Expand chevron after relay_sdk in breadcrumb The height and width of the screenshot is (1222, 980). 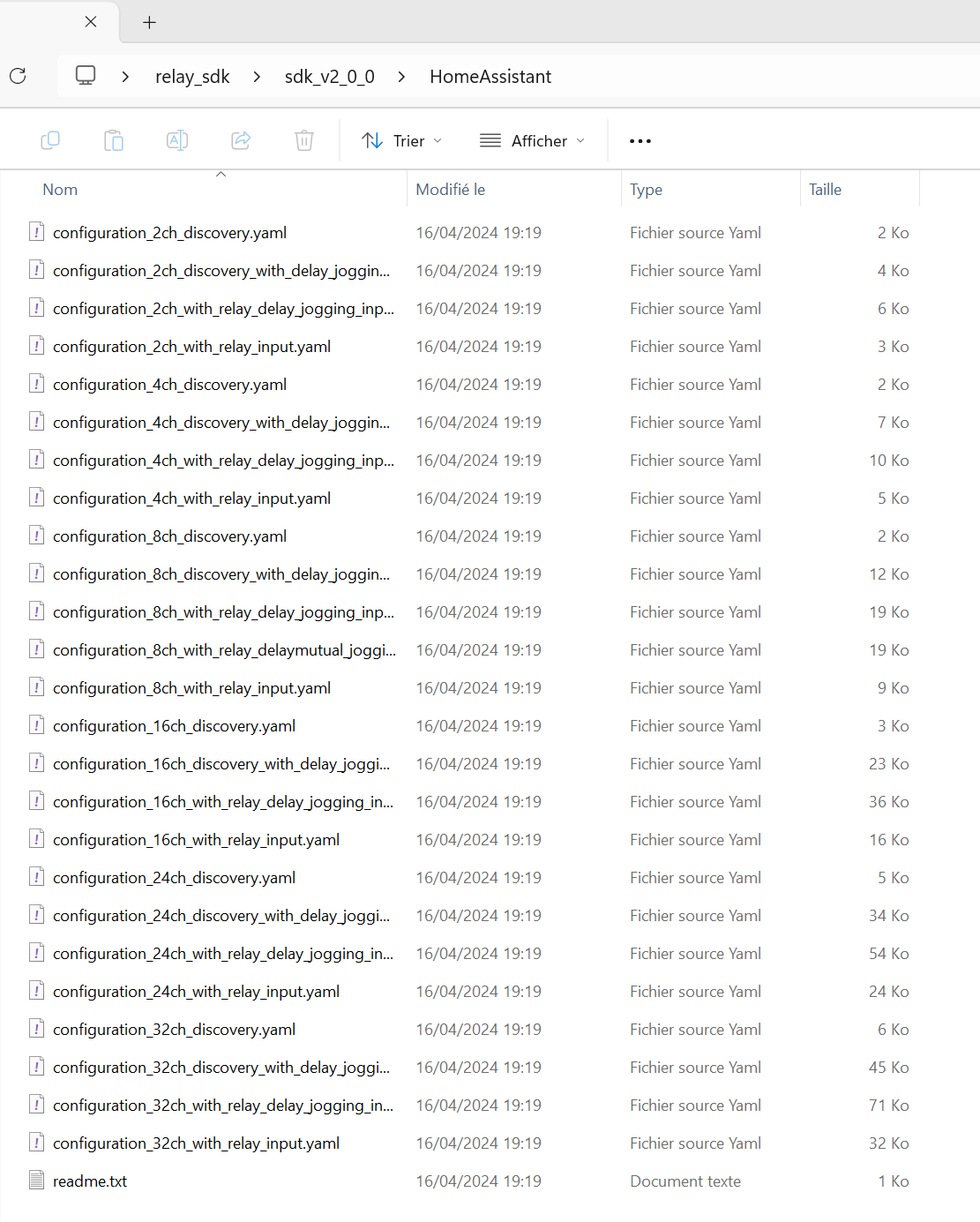[257, 77]
